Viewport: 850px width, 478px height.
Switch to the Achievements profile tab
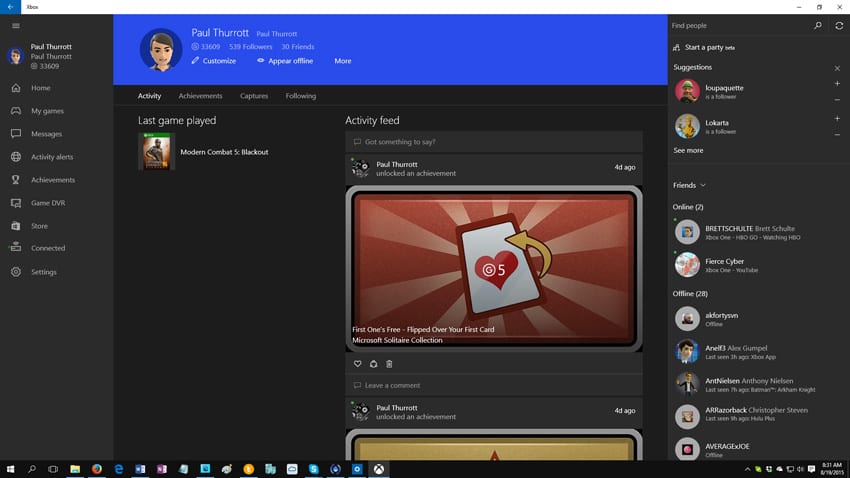(200, 96)
